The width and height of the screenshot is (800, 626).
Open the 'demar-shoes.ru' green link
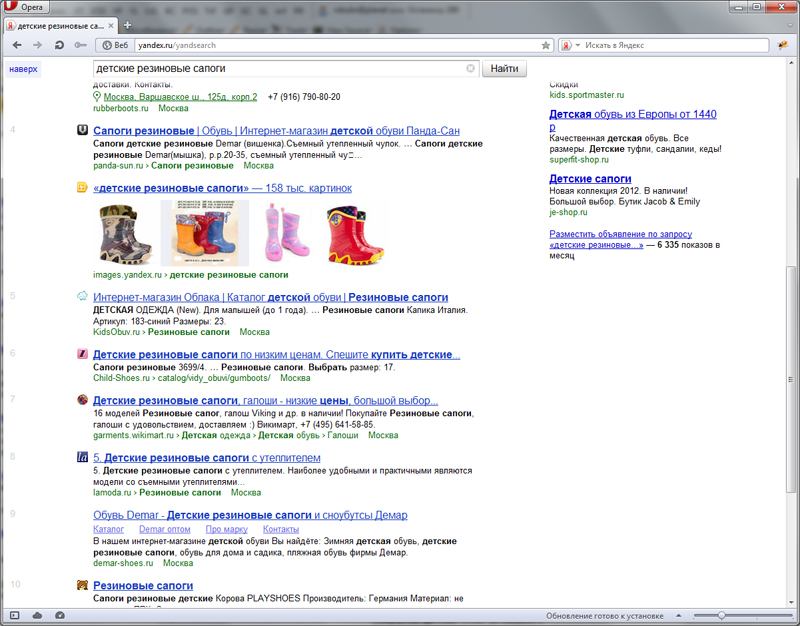point(123,563)
